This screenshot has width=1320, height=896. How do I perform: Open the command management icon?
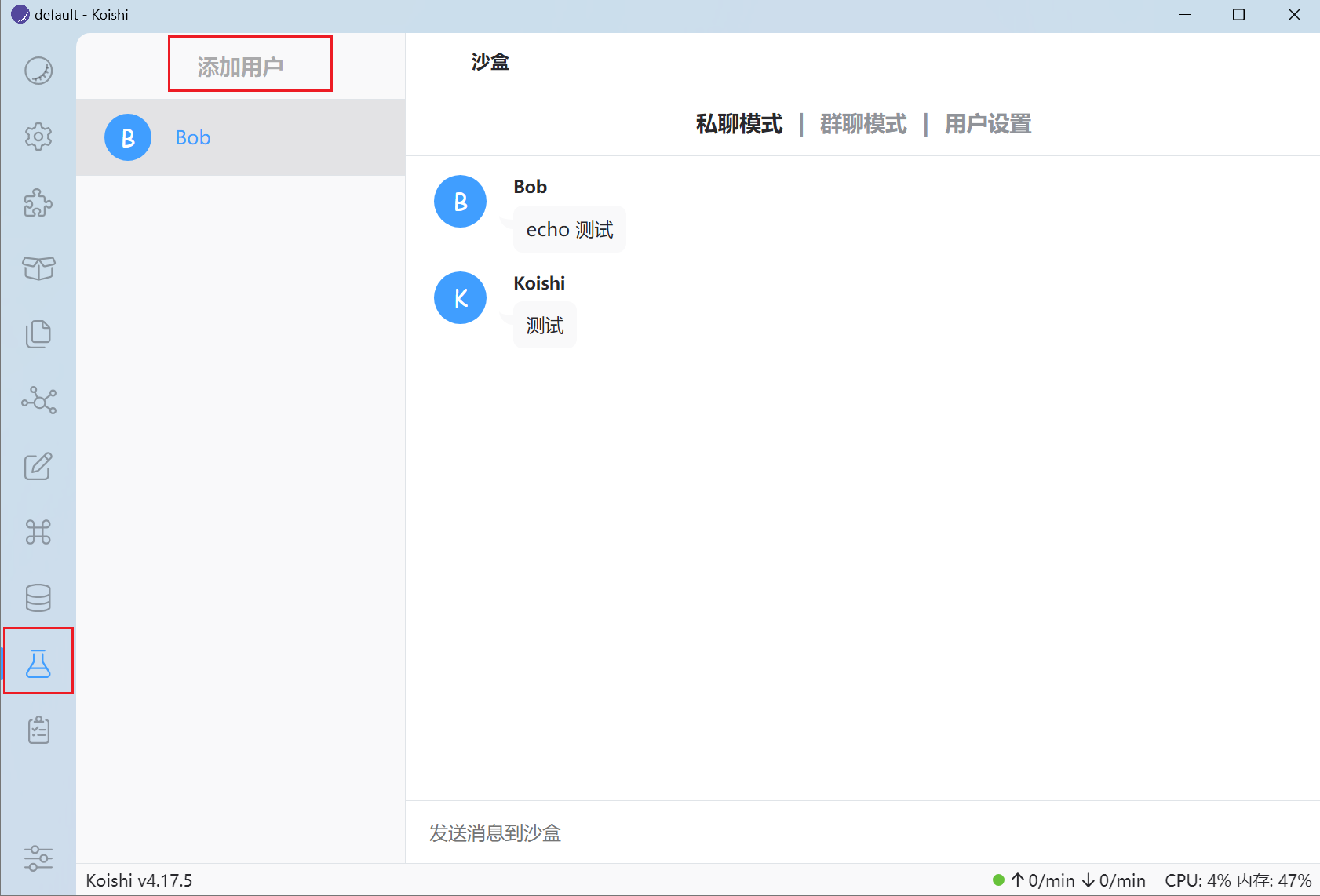coord(38,532)
